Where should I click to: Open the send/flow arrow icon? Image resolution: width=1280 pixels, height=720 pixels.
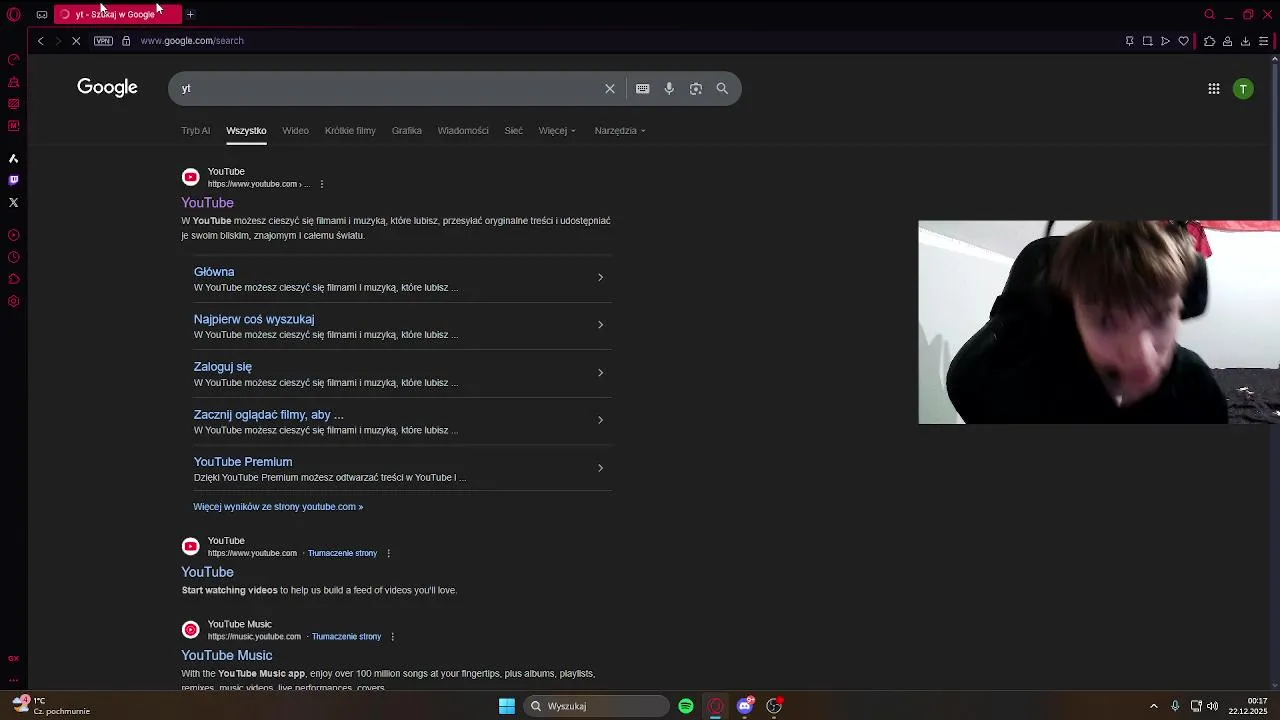[x=1166, y=41]
